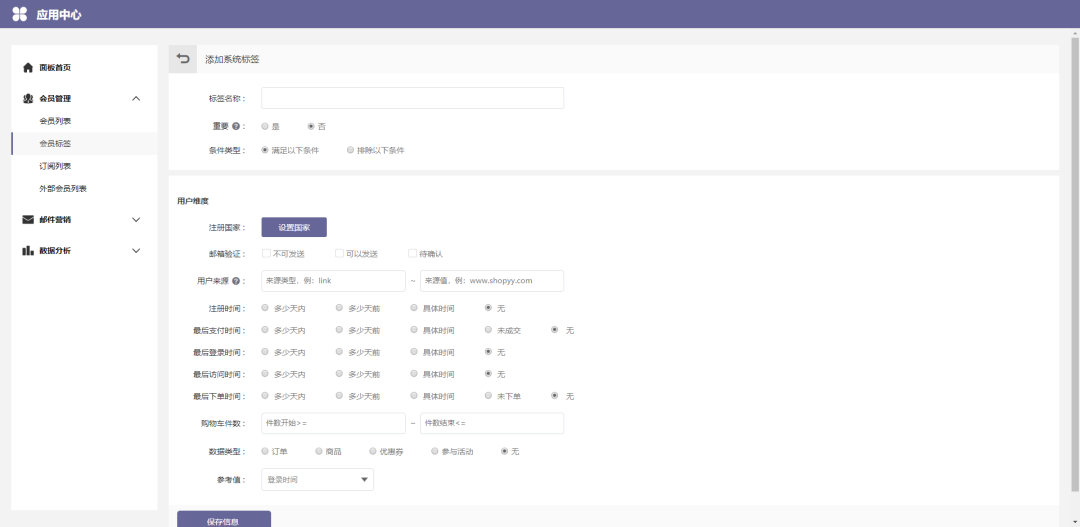Check the 待确认 checkbox

(x=413, y=254)
